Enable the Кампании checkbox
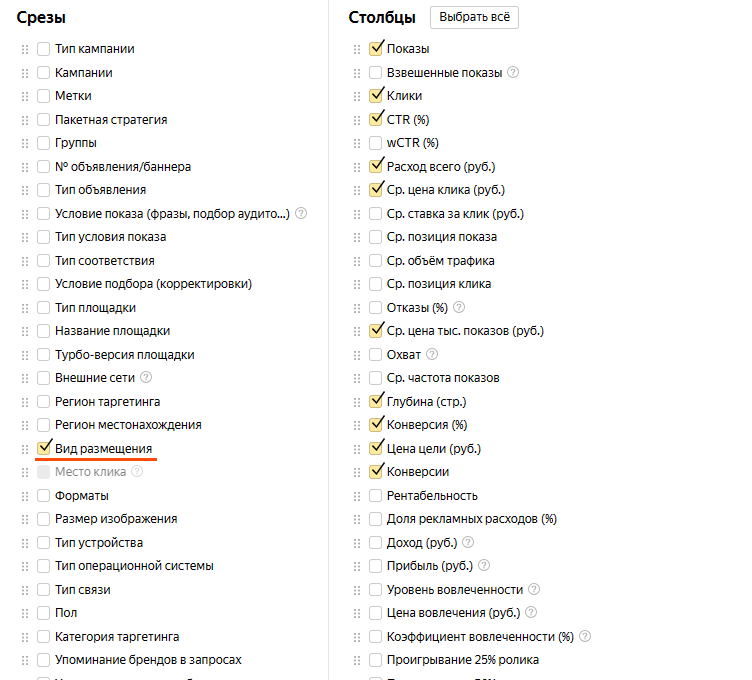 (x=44, y=73)
